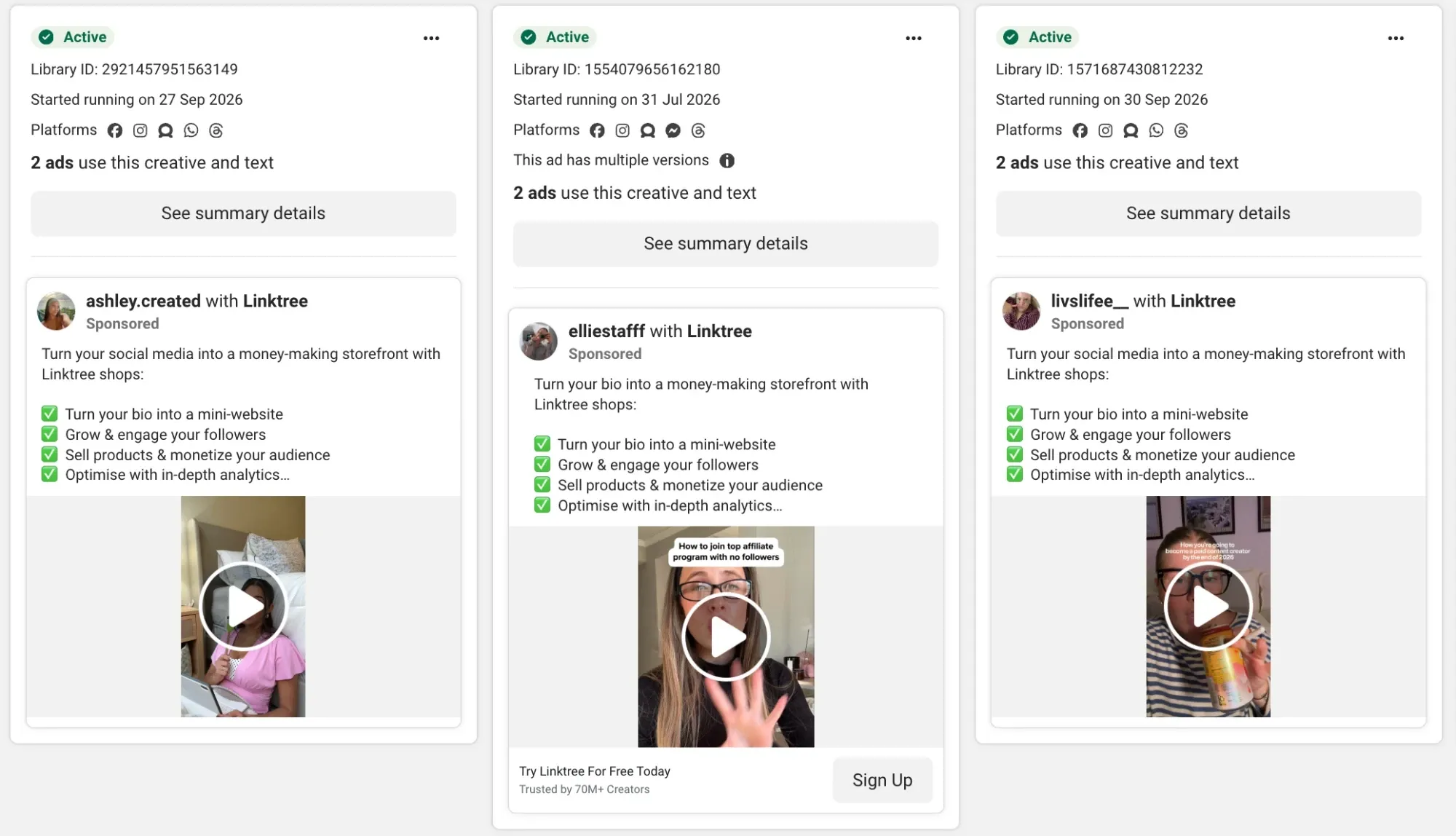Click Threads platform icon in ashley.created card

[216, 130]
